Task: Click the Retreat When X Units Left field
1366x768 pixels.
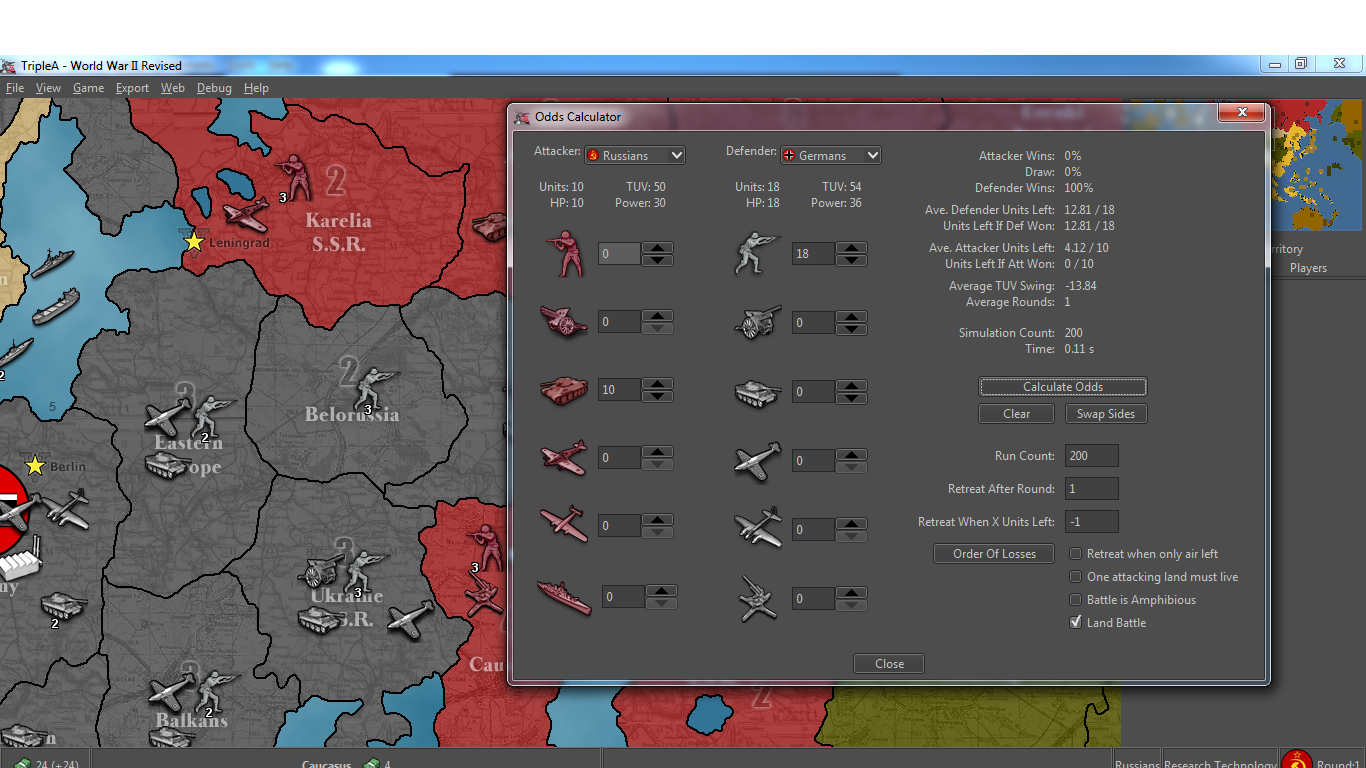Action: click(1091, 522)
